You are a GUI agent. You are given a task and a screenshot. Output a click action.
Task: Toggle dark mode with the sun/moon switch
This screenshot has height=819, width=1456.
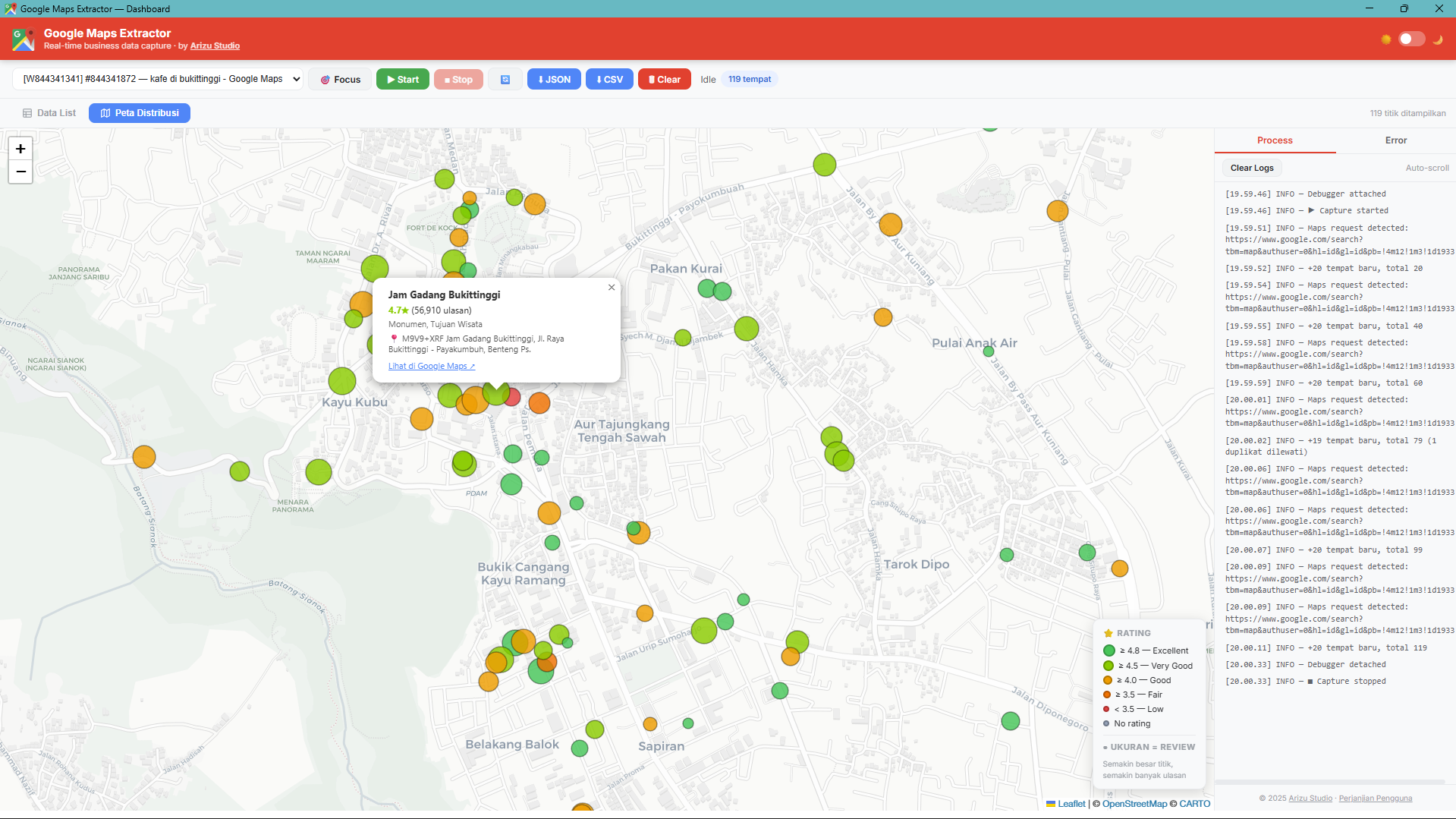click(1411, 39)
